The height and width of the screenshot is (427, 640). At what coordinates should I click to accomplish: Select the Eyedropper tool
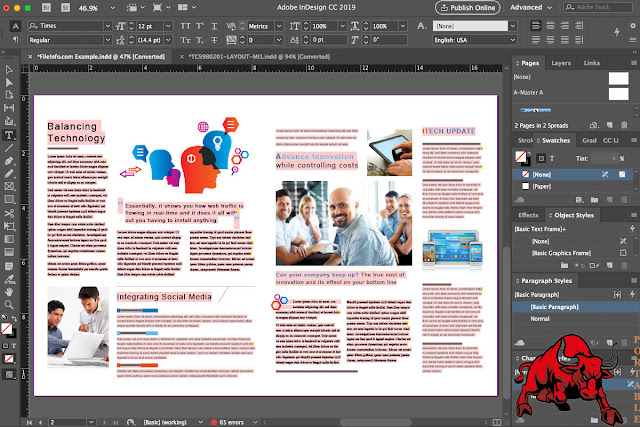tap(9, 279)
